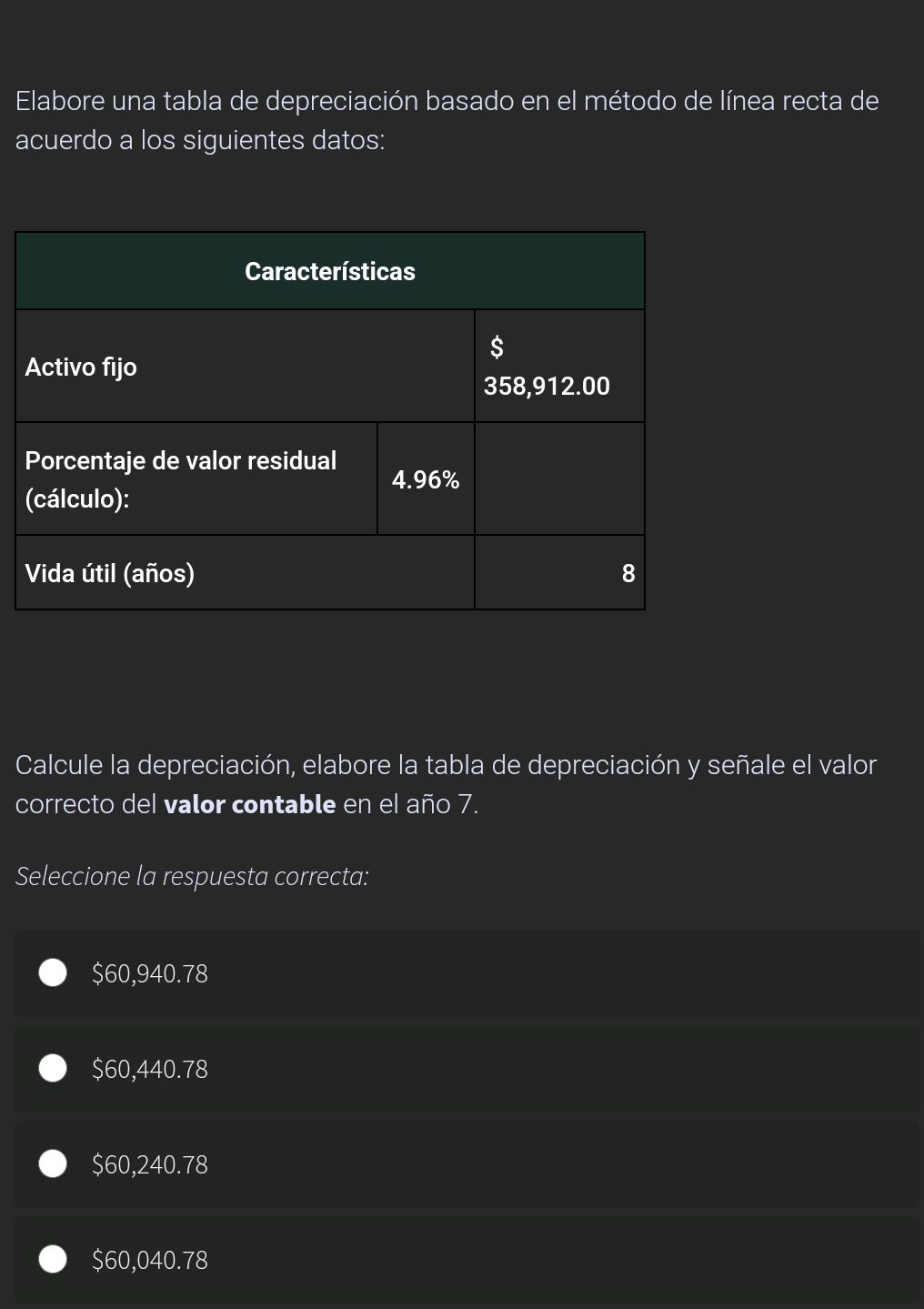Select the $60,240.78 radio button
The width and height of the screenshot is (924, 1309).
pos(52,1164)
